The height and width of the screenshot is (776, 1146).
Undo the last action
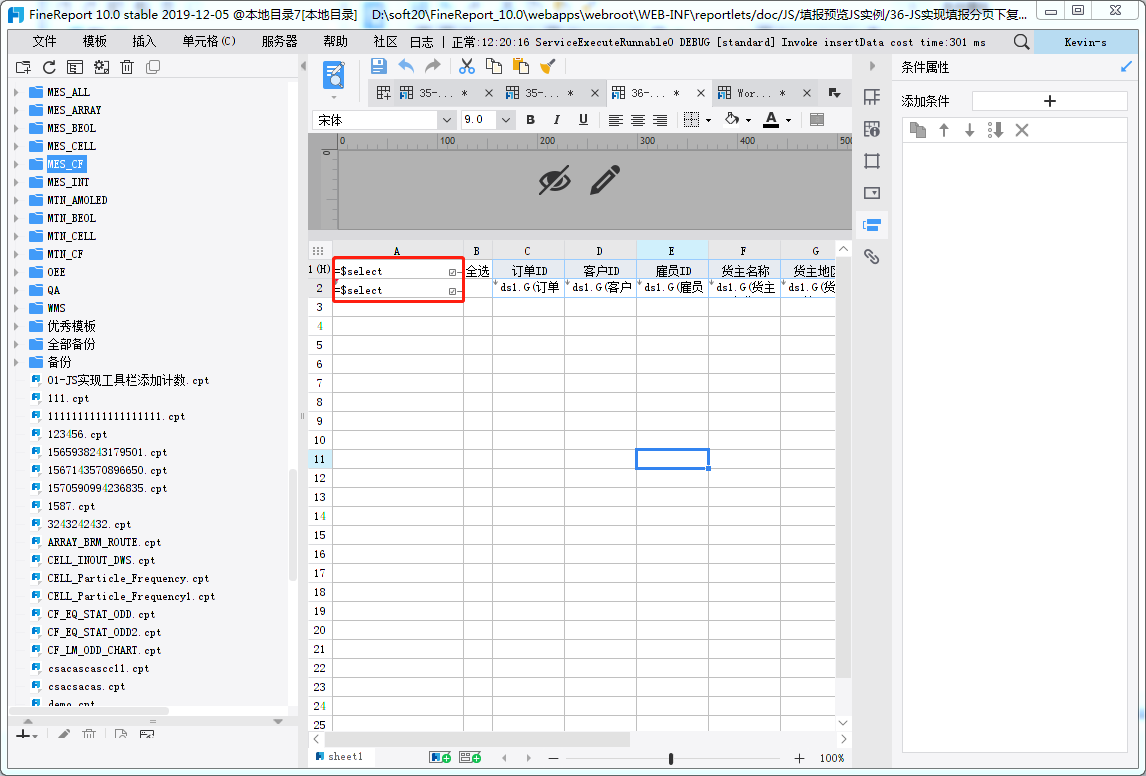pos(406,66)
